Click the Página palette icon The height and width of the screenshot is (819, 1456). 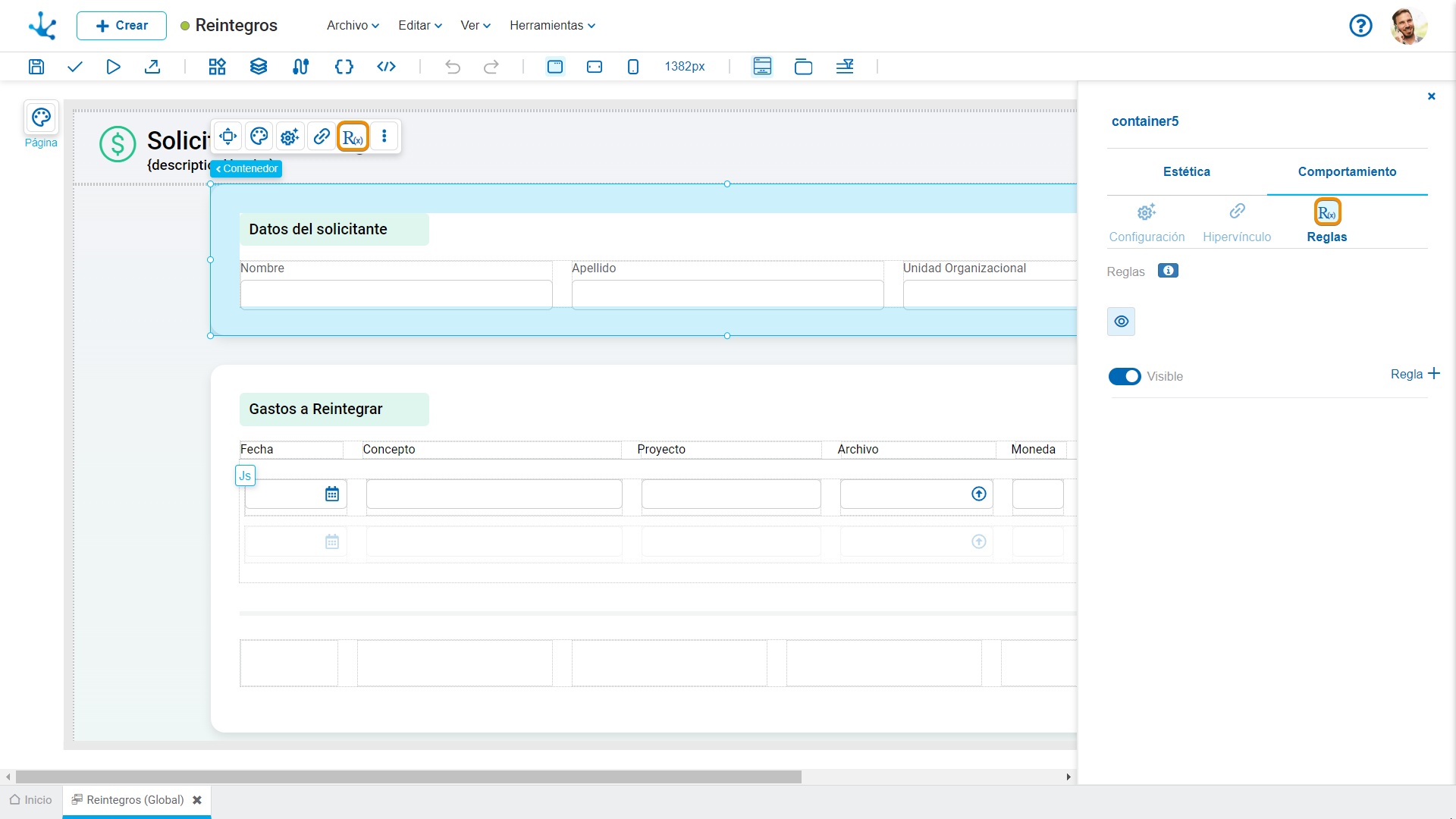point(41,118)
